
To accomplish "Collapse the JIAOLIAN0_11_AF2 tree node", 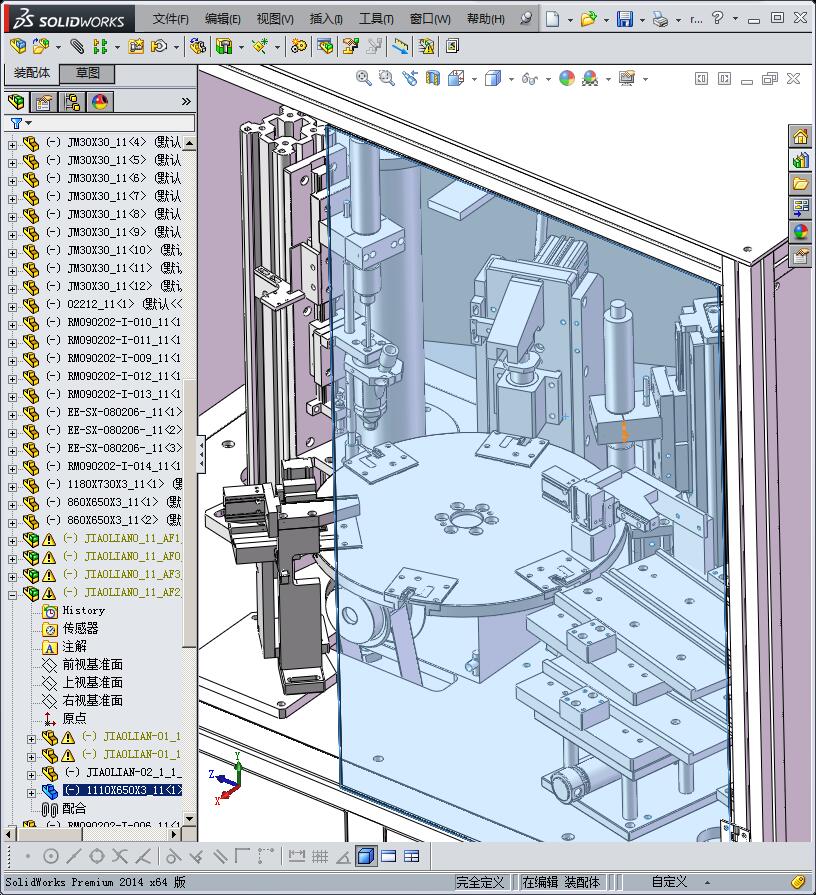I will click(12, 595).
